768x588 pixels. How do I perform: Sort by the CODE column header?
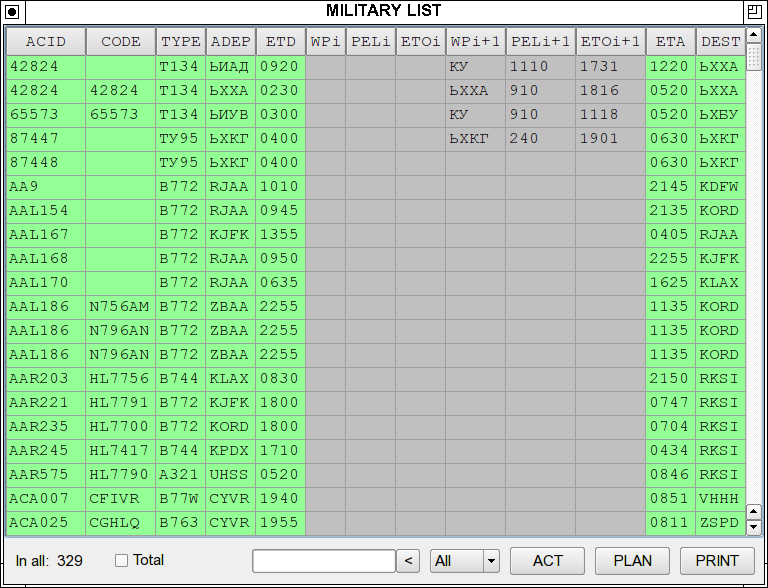click(121, 42)
